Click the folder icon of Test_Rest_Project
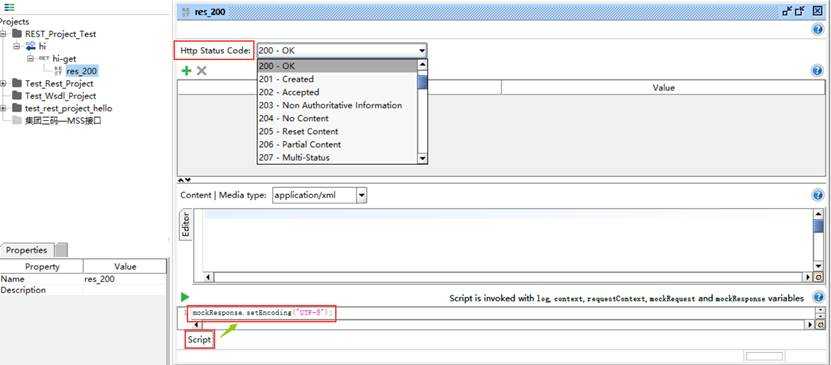This screenshot has height=365, width=831. (x=17, y=84)
